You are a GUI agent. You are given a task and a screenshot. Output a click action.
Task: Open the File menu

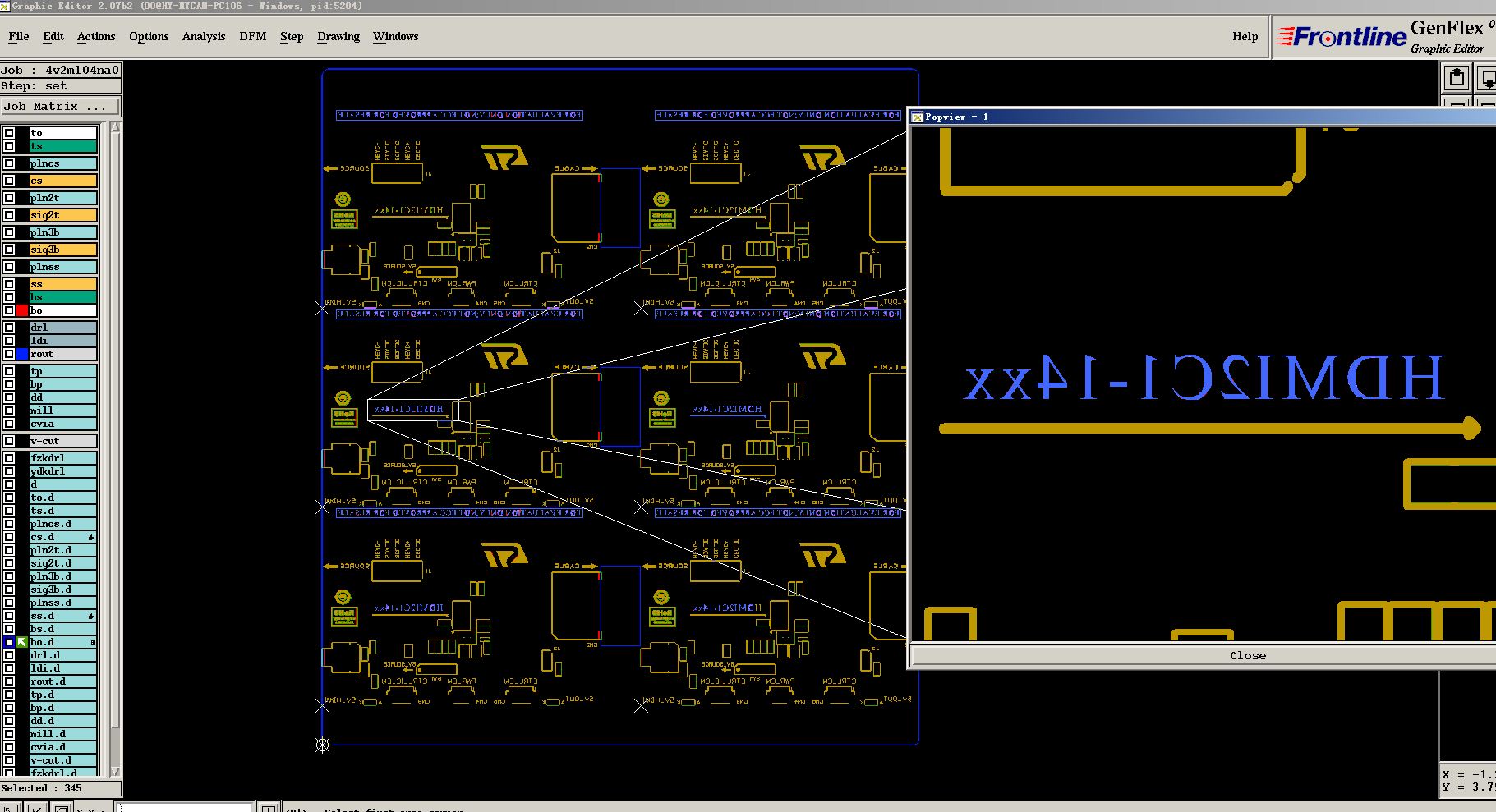tap(18, 36)
